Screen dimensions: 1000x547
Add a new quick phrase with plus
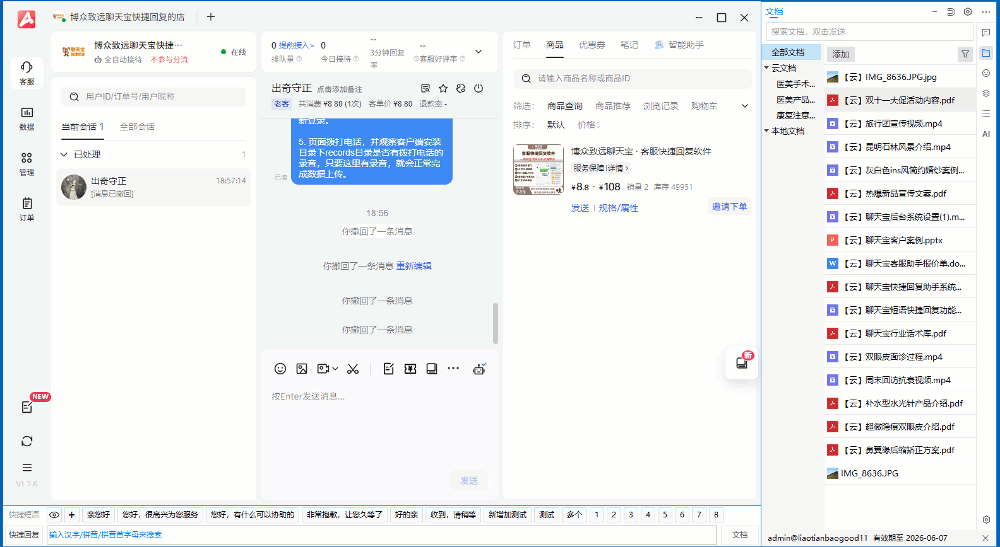(x=71, y=514)
